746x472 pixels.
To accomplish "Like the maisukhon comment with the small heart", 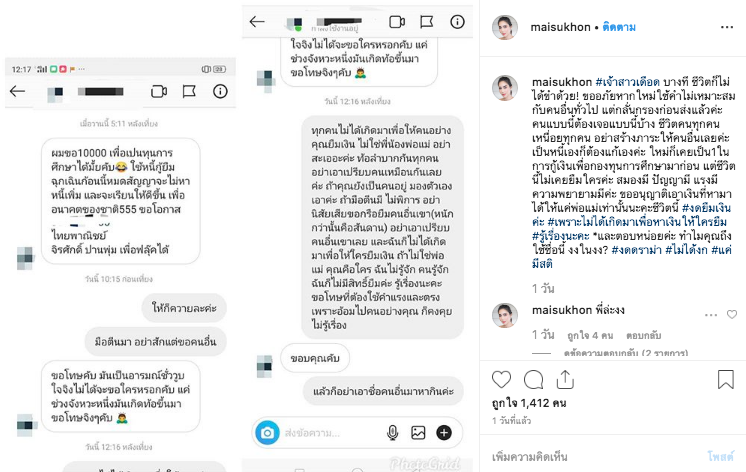I will click(x=732, y=314).
